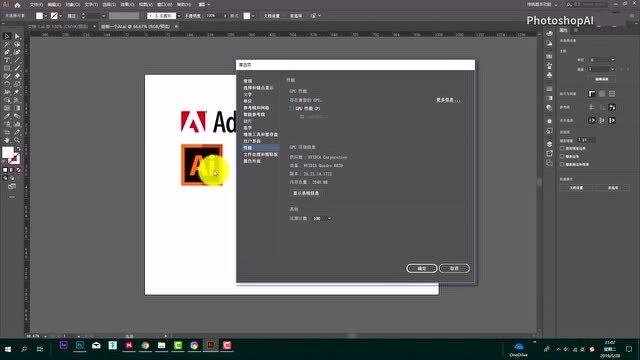Select the Artboard tool
640x360 pixels.
pos(7,132)
